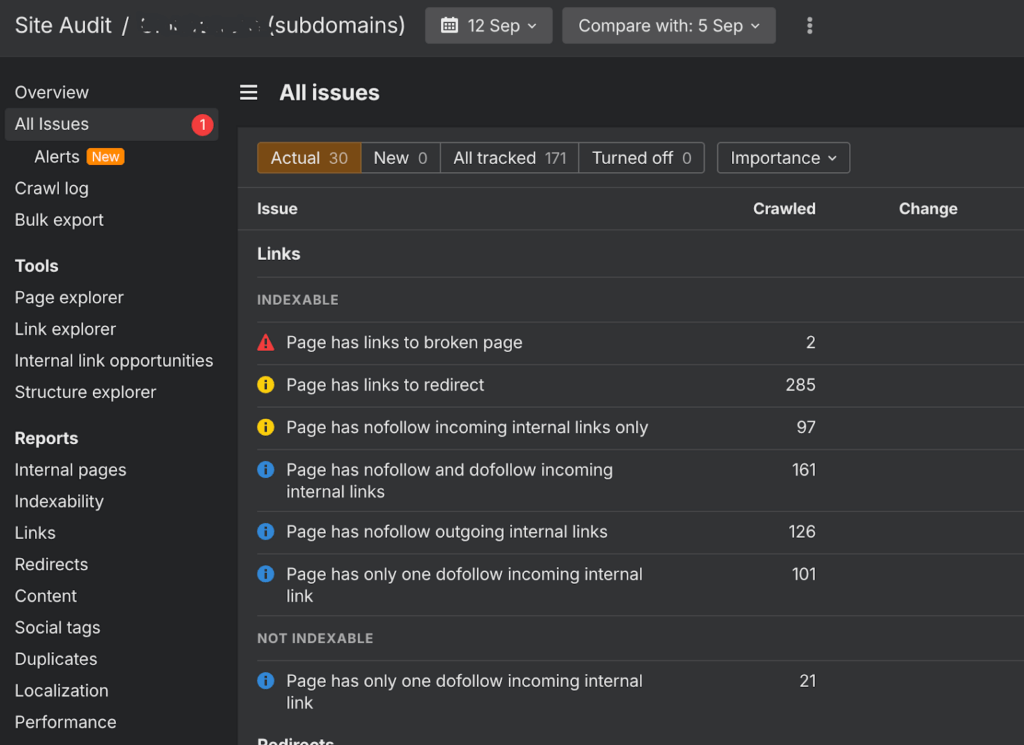Click the hamburger menu icon beside All issues
The width and height of the screenshot is (1024, 745).
pos(249,93)
